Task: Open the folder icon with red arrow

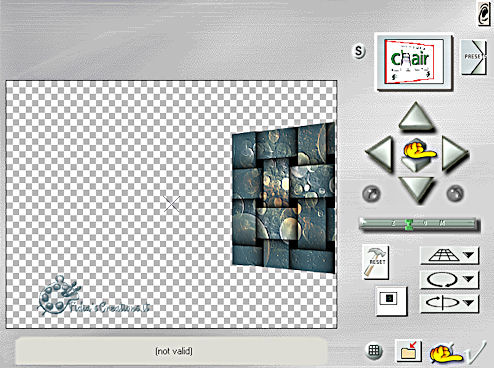Action: 409,351
